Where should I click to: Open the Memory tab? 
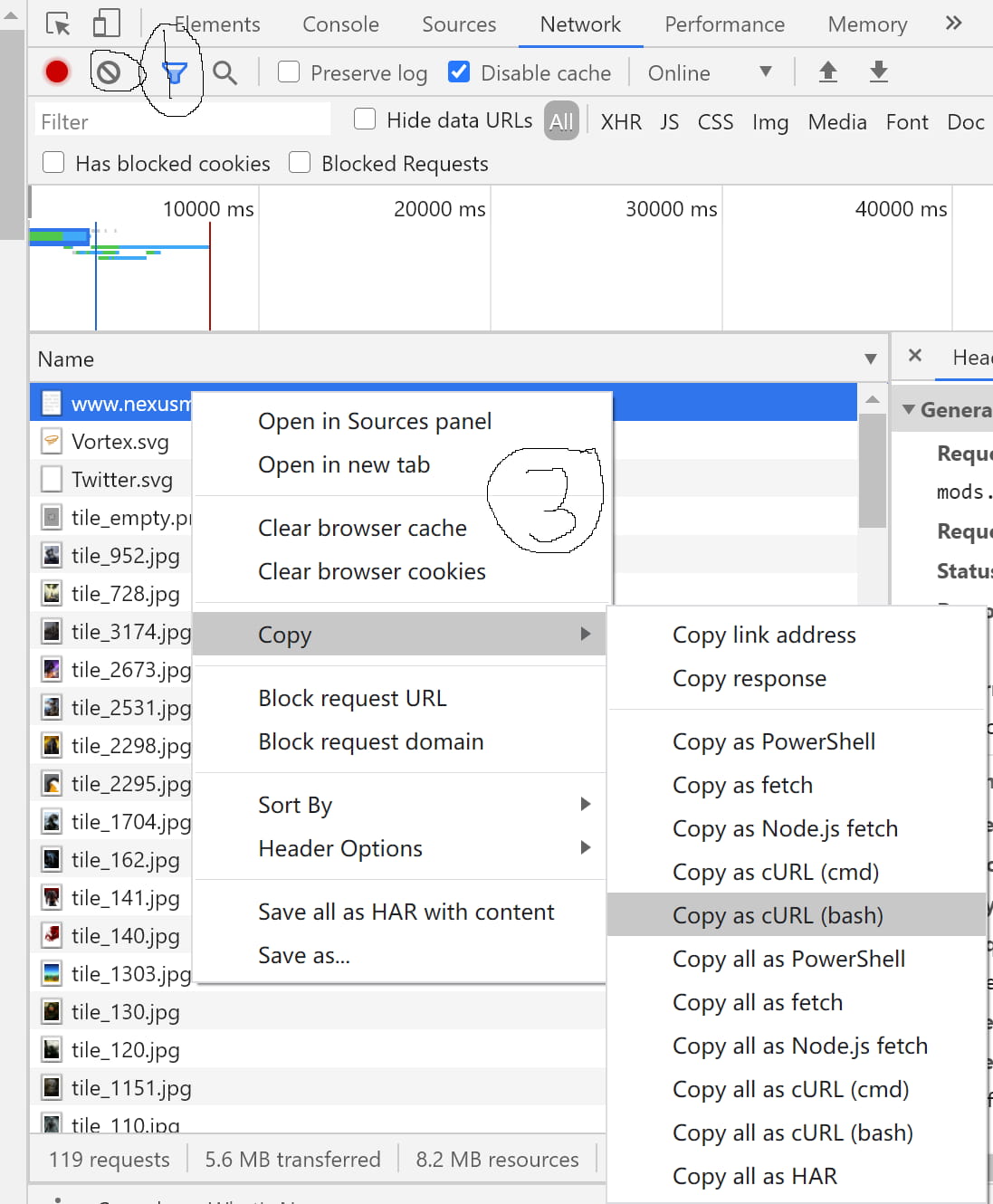867,24
